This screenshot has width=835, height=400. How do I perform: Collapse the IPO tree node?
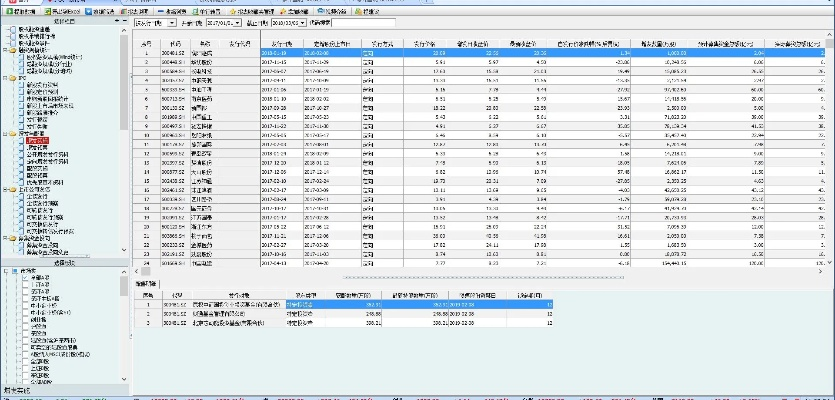click(x=4, y=77)
